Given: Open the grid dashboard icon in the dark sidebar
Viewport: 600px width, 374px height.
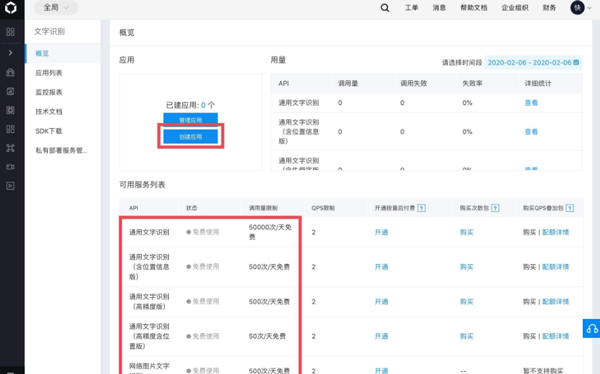Looking at the screenshot, I should point(10,32).
